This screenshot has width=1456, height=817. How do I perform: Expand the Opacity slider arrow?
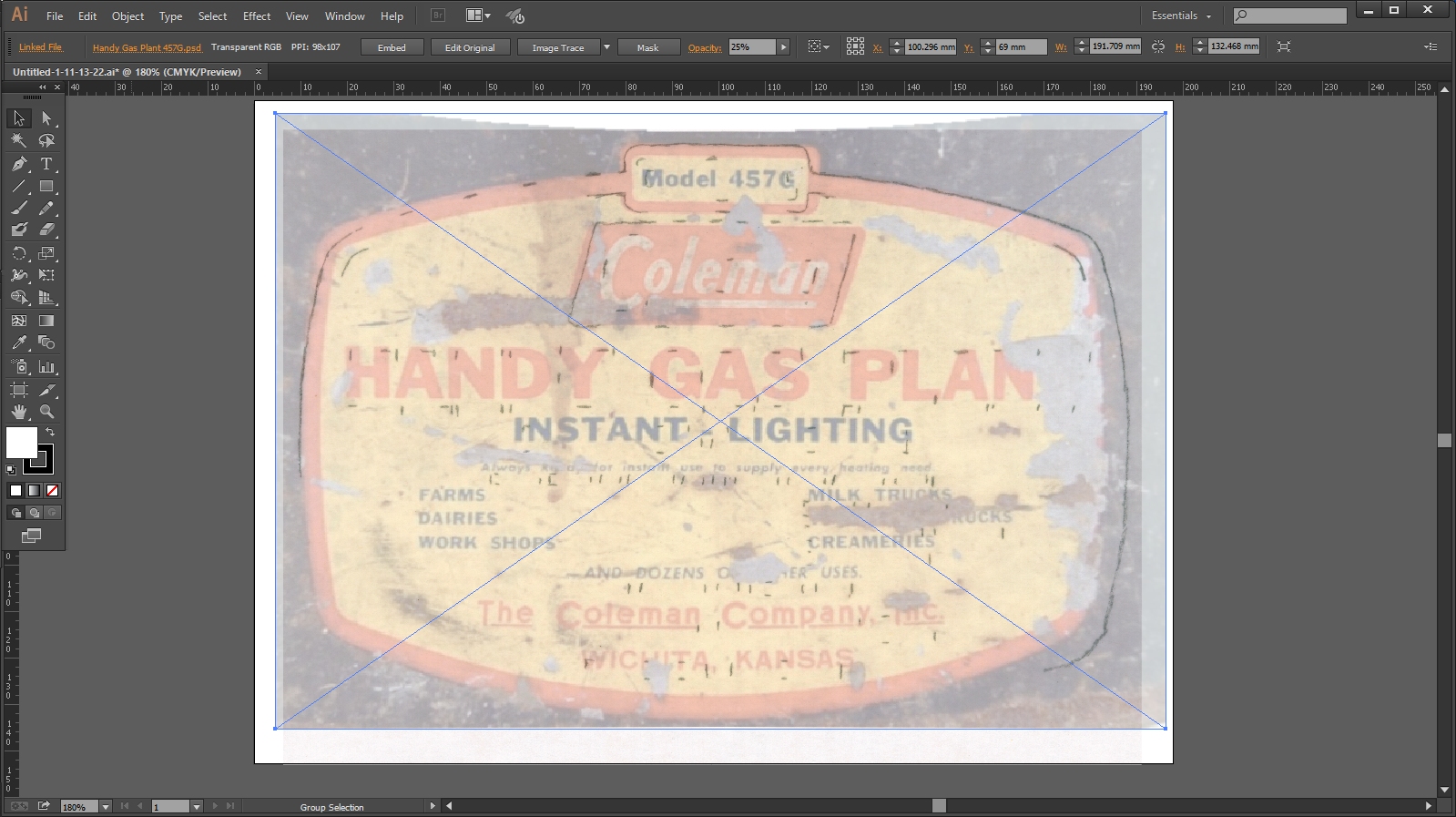(x=783, y=47)
